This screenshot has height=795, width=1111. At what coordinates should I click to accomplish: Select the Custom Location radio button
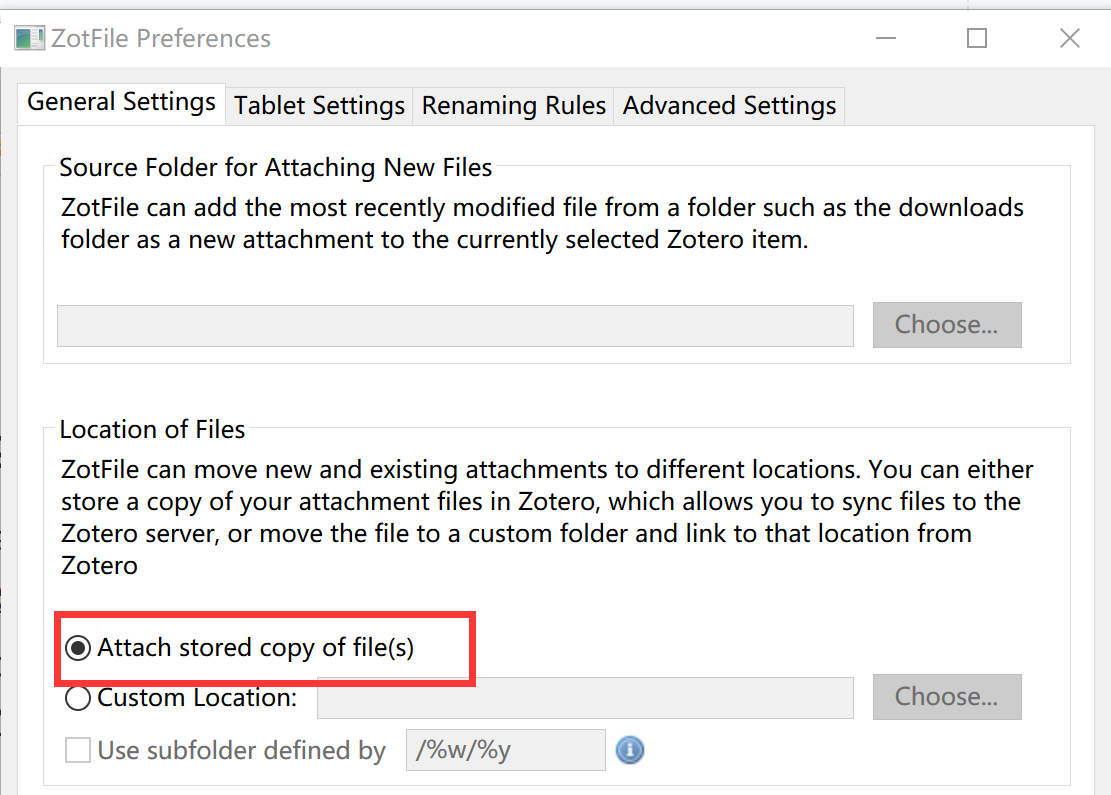click(78, 698)
